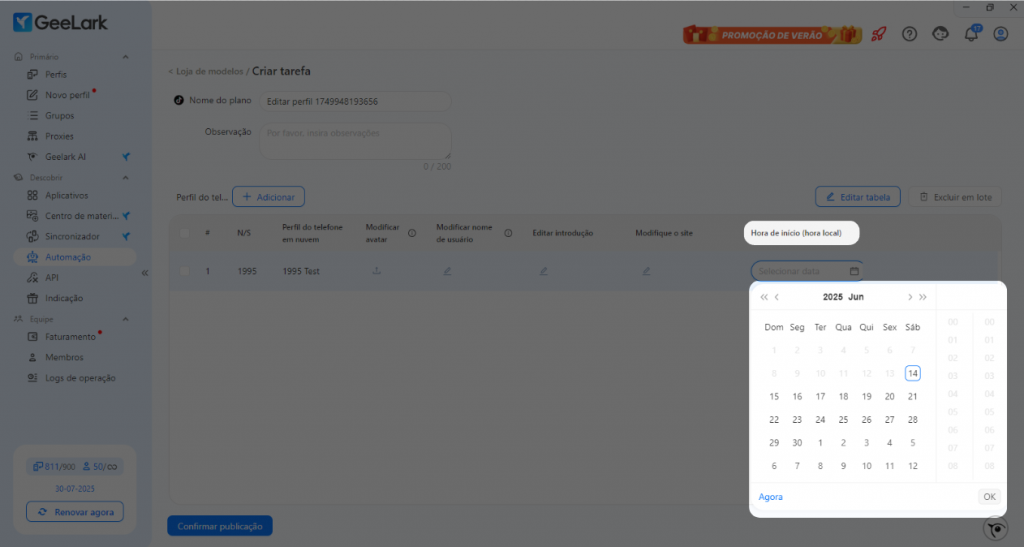Collapse the Equipe section
This screenshot has width=1024, height=547.
click(125, 319)
